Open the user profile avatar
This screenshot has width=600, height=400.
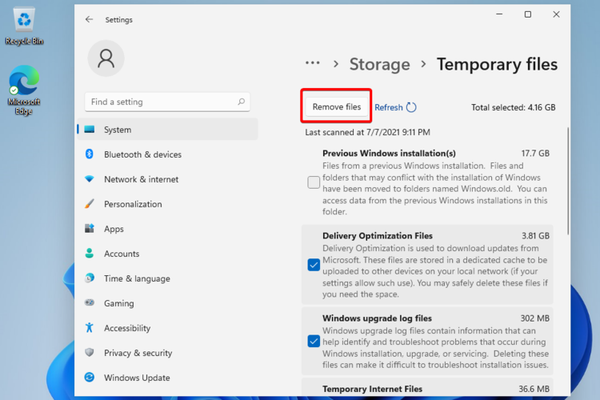[x=106, y=58]
